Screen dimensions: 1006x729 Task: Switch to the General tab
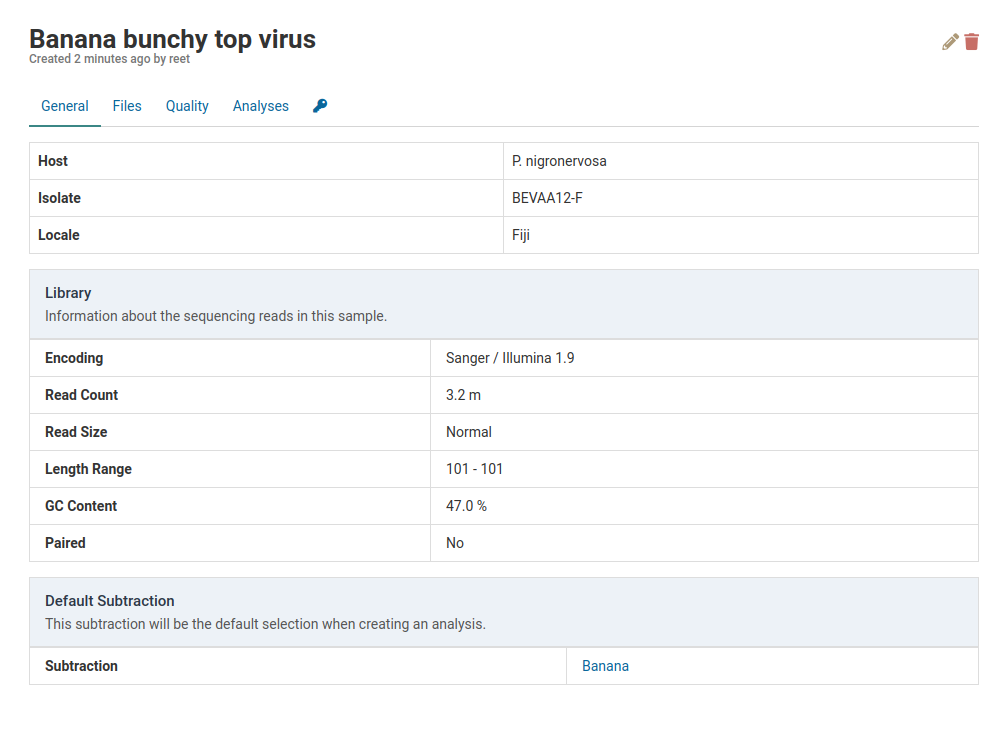65,106
